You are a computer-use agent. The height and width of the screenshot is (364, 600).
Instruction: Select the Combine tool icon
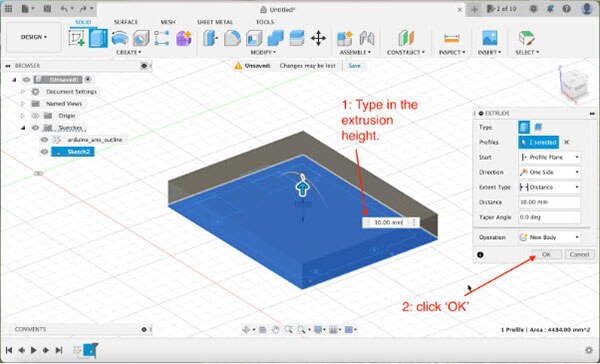[x=275, y=38]
